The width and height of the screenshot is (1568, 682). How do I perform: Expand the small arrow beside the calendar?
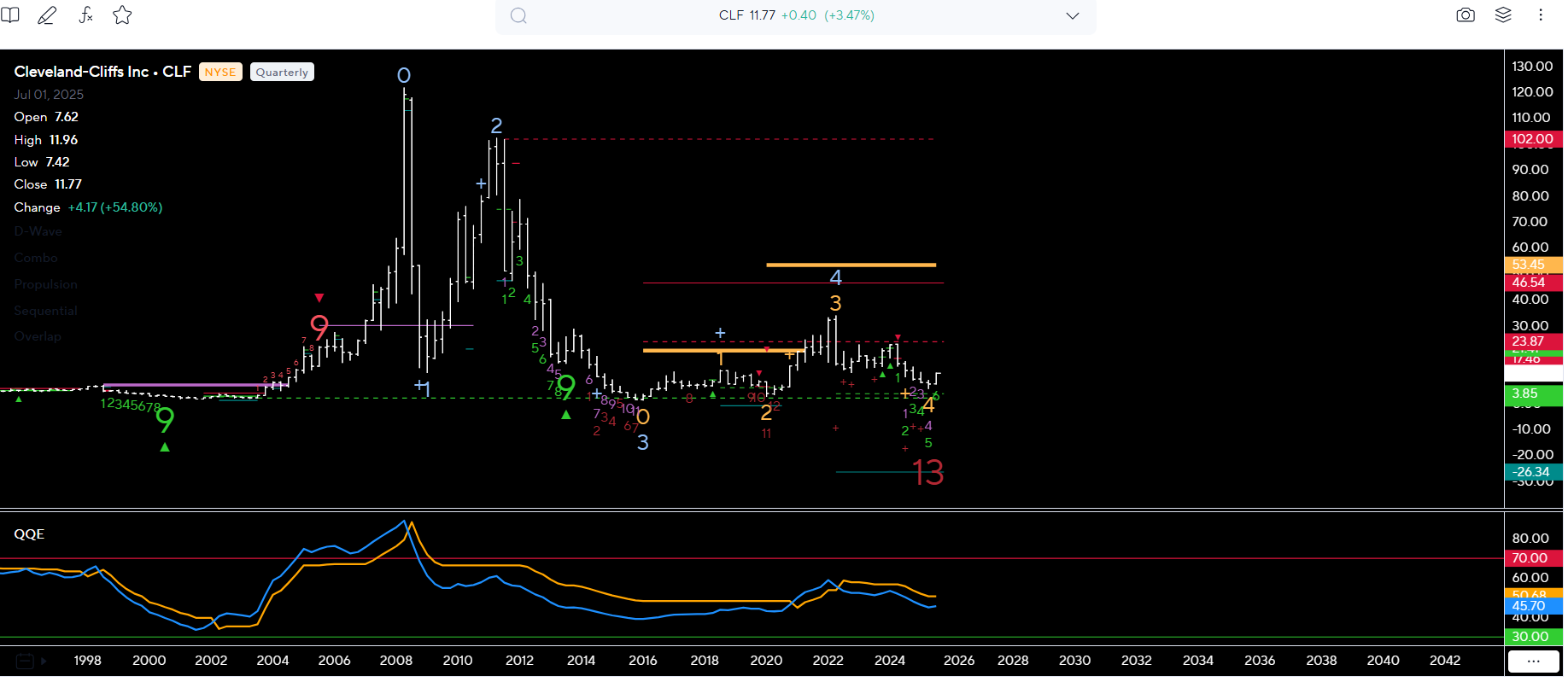pos(44,661)
